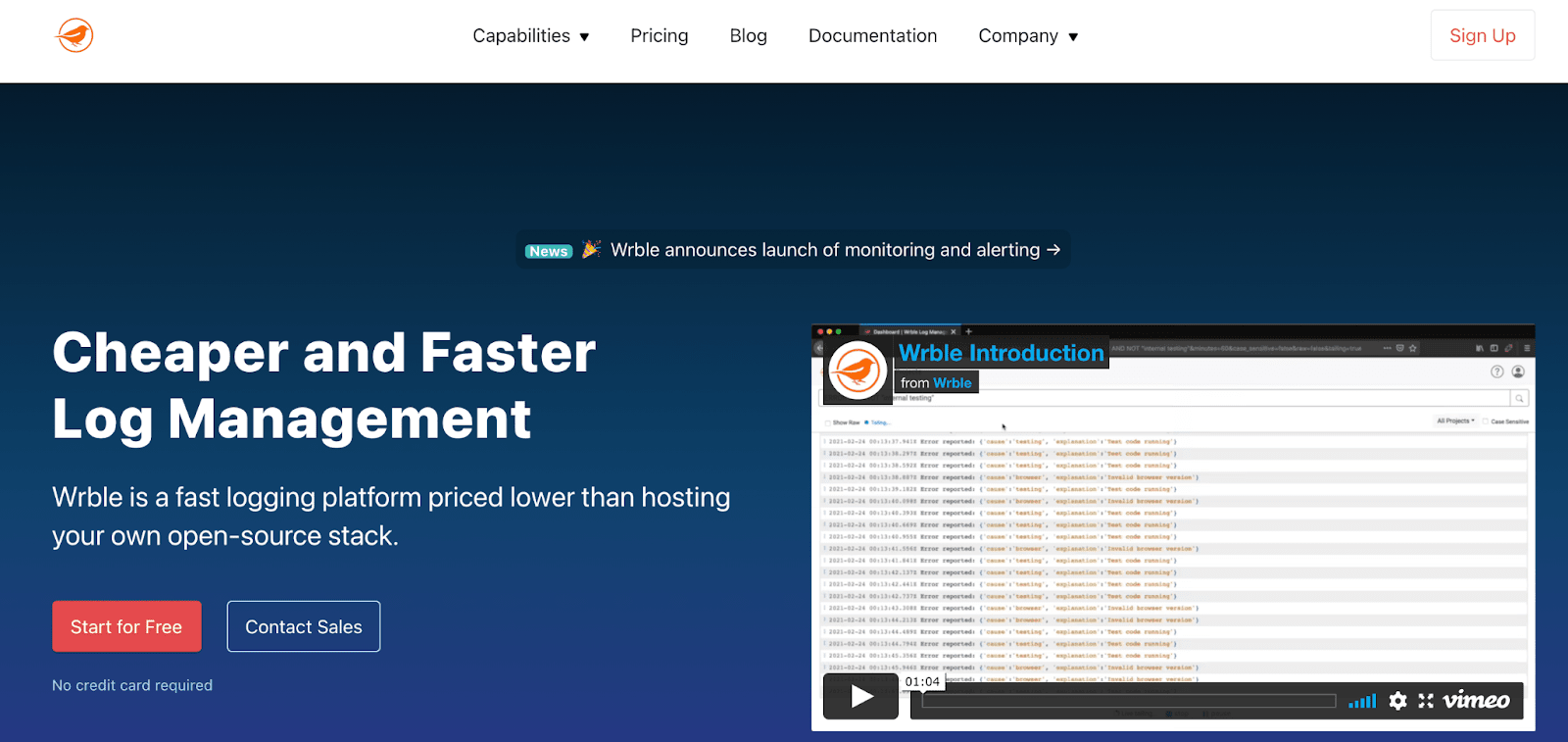Screen dimensions: 1568x742
Task: Open the Capabilities dropdown menu
Action: tap(531, 36)
